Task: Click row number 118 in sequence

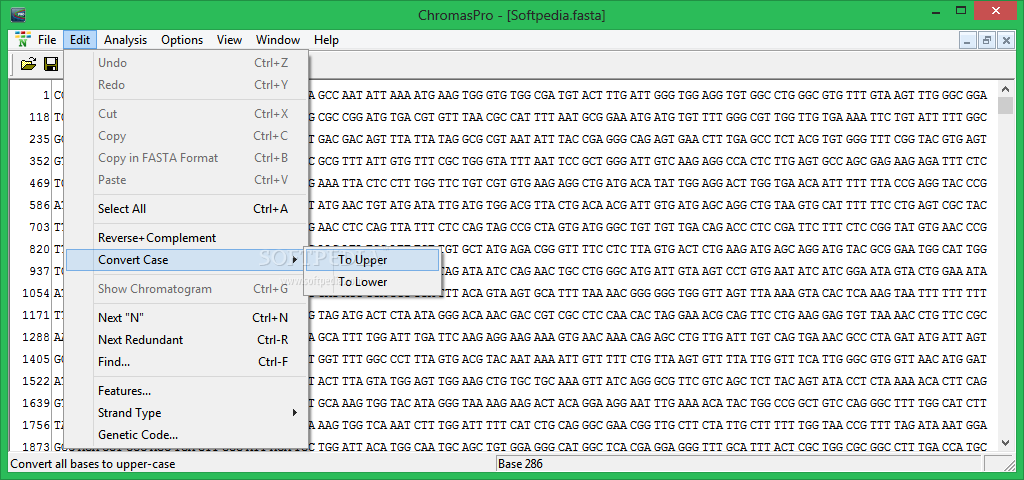Action: point(39,118)
